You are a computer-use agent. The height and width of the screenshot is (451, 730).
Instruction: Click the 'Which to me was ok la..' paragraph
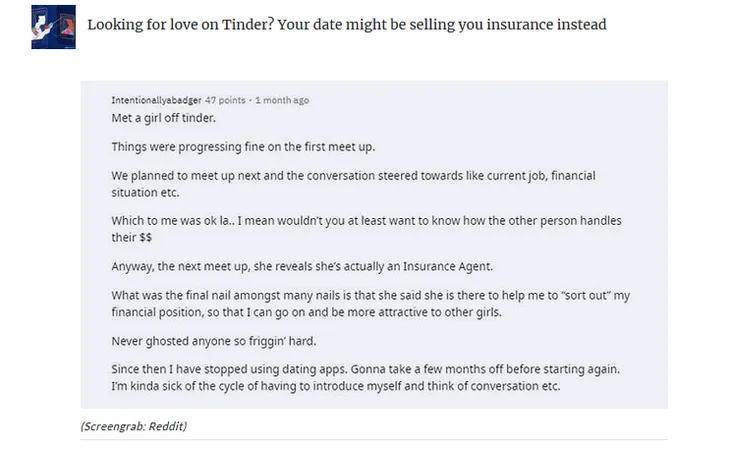[366, 229]
